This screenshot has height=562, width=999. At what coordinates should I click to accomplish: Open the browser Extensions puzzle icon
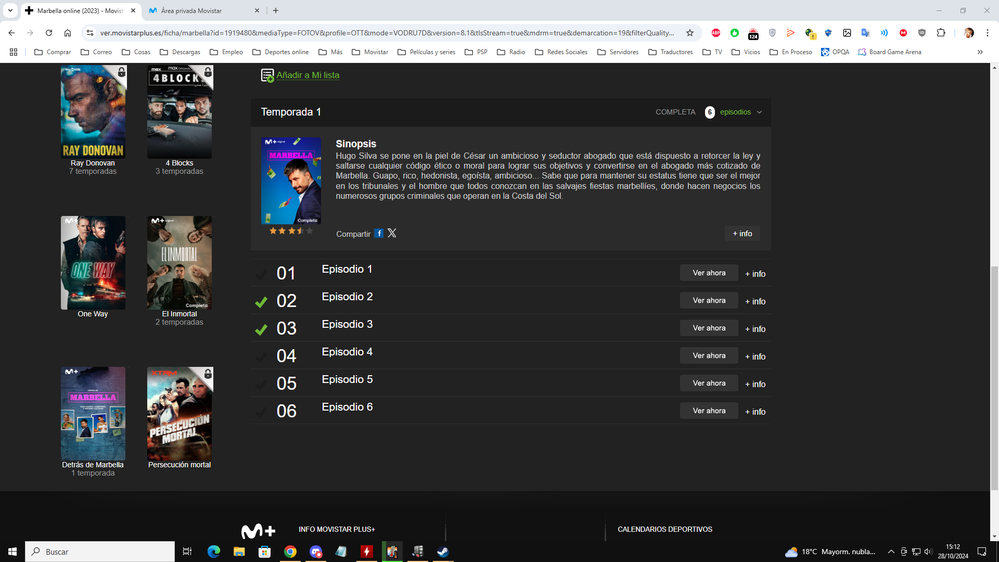[x=940, y=33]
